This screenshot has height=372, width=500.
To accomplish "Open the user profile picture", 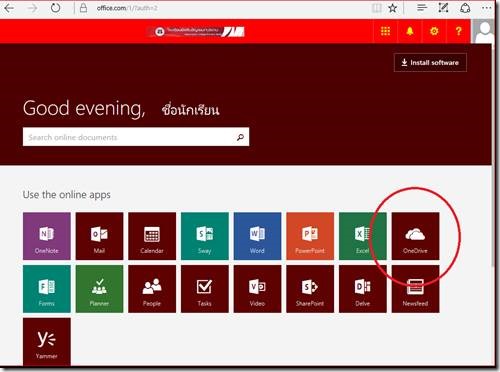I will [483, 31].
